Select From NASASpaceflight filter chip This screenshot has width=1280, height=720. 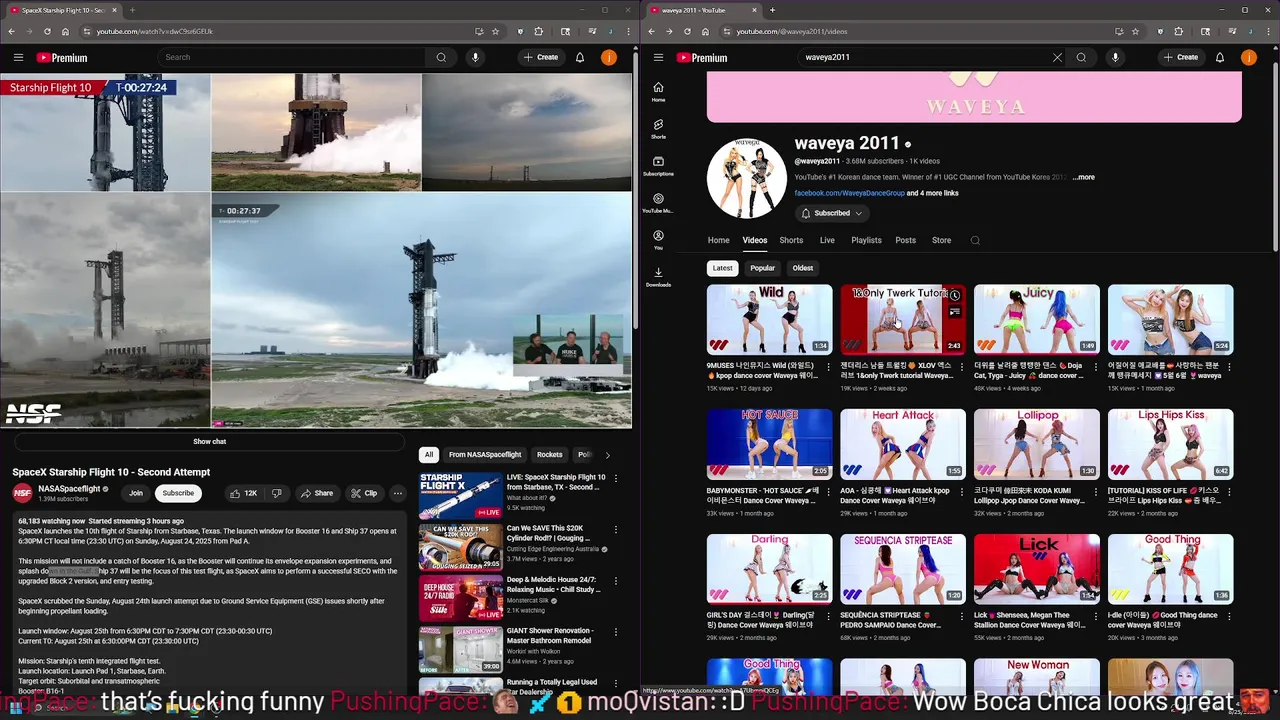[x=485, y=455]
